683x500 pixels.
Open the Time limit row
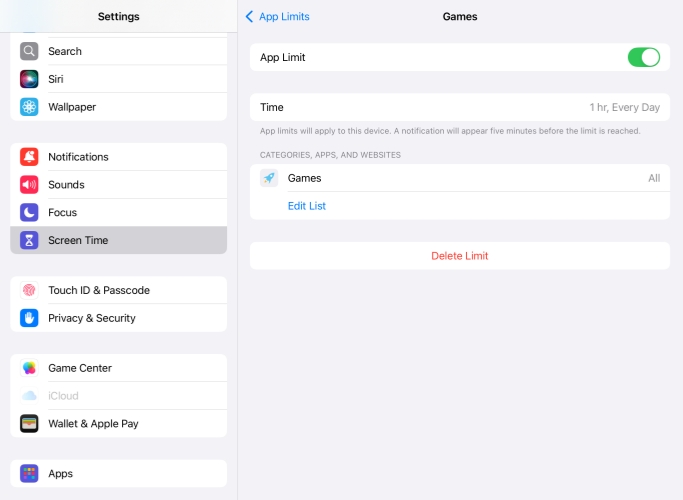[x=460, y=107]
